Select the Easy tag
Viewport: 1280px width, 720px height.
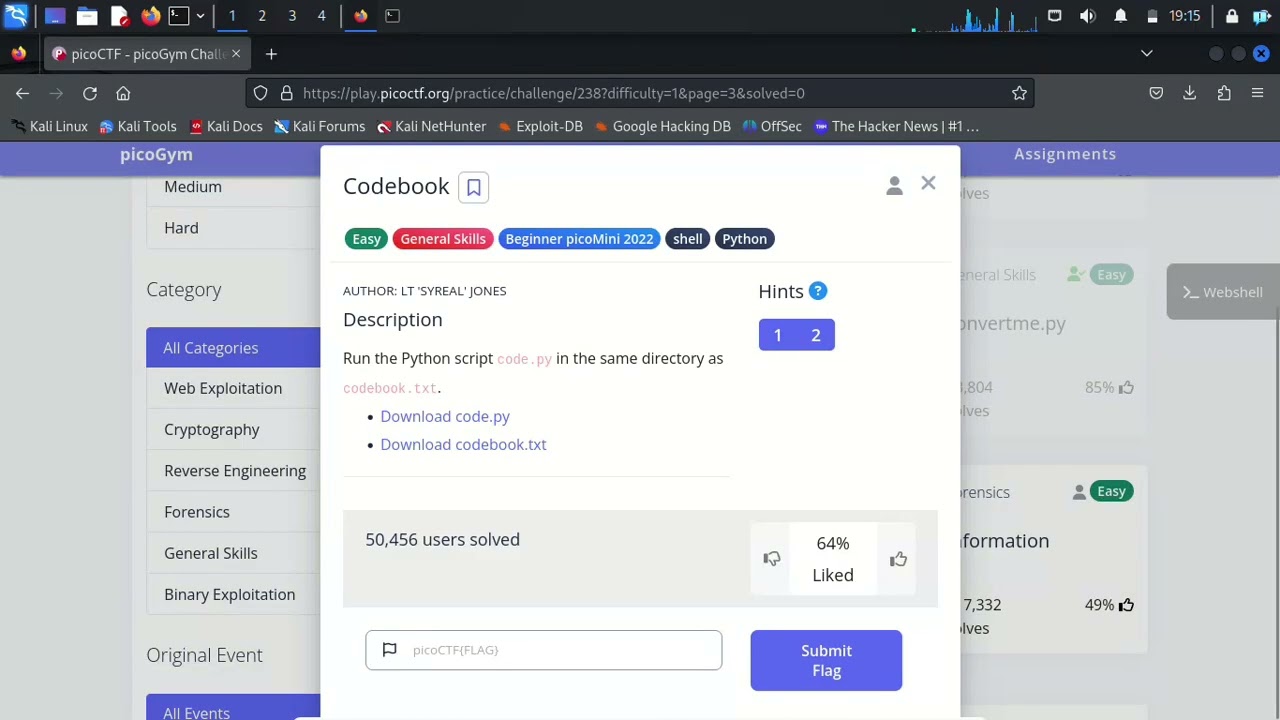click(366, 239)
